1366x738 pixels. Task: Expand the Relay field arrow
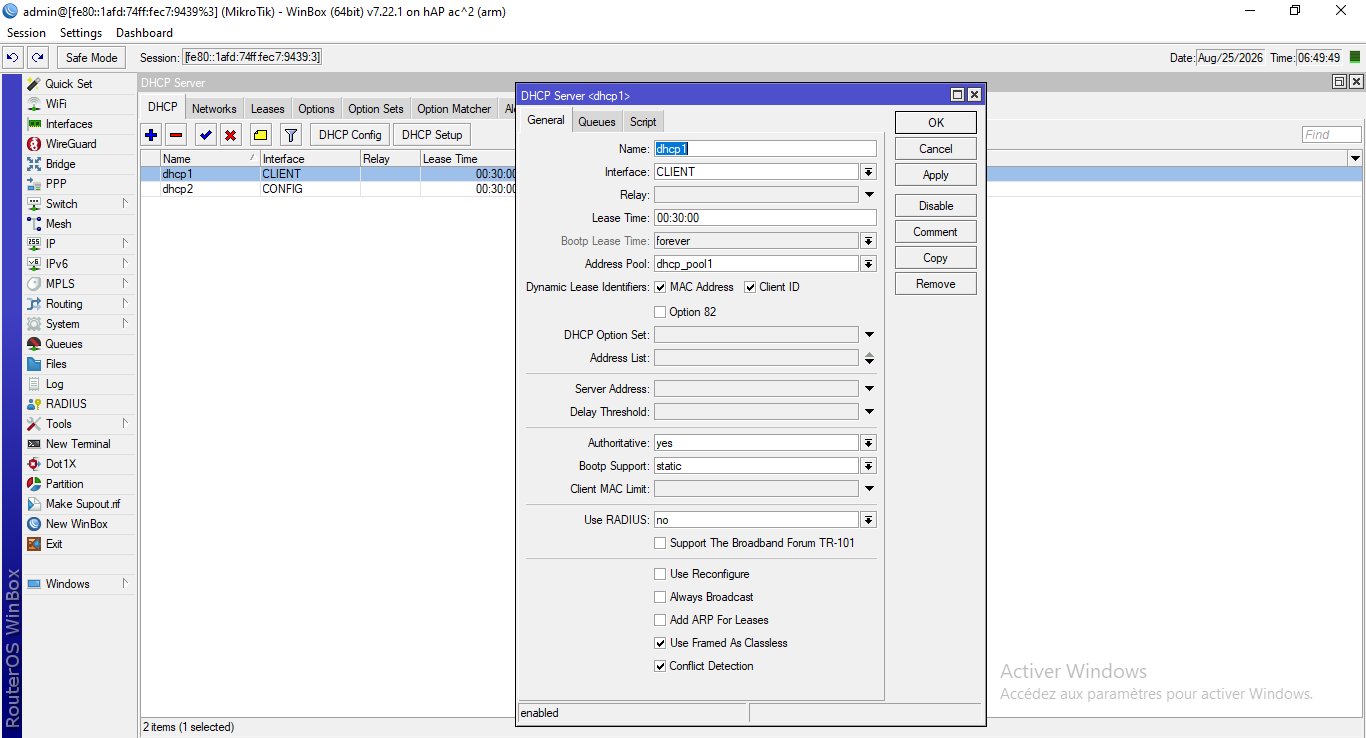[x=869, y=195]
